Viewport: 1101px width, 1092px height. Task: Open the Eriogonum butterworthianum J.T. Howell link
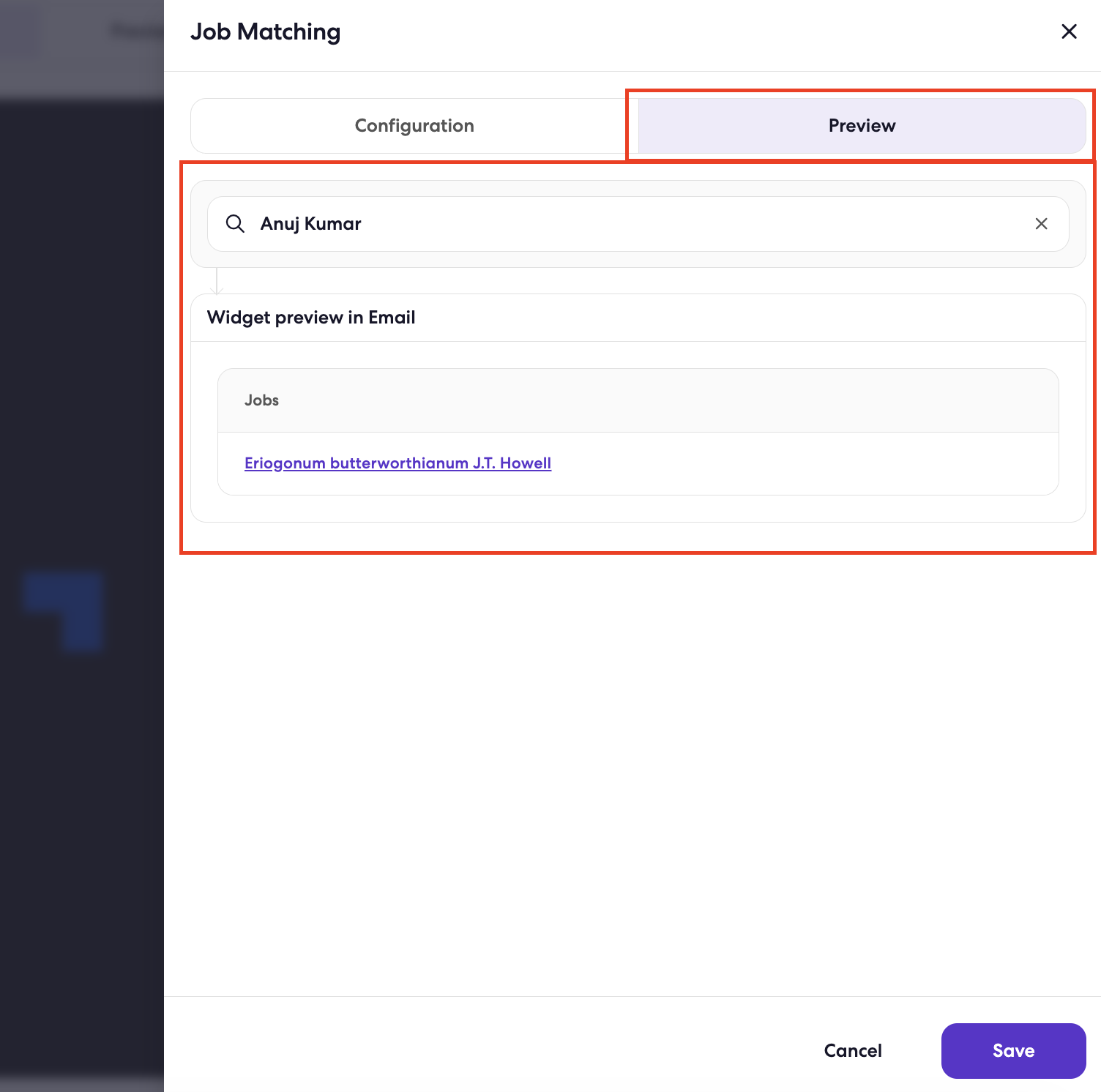coord(398,463)
